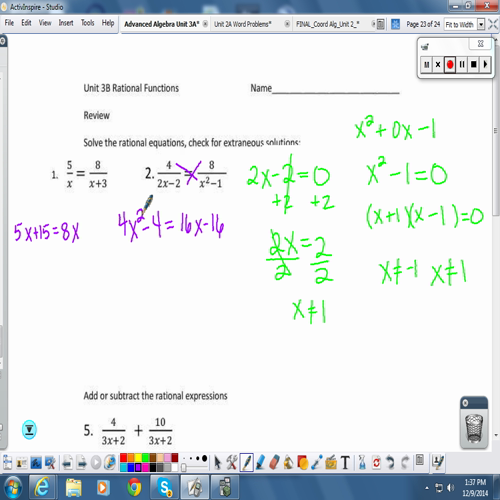500x500 pixels.
Task: Open the View menu
Action: tap(45, 23)
